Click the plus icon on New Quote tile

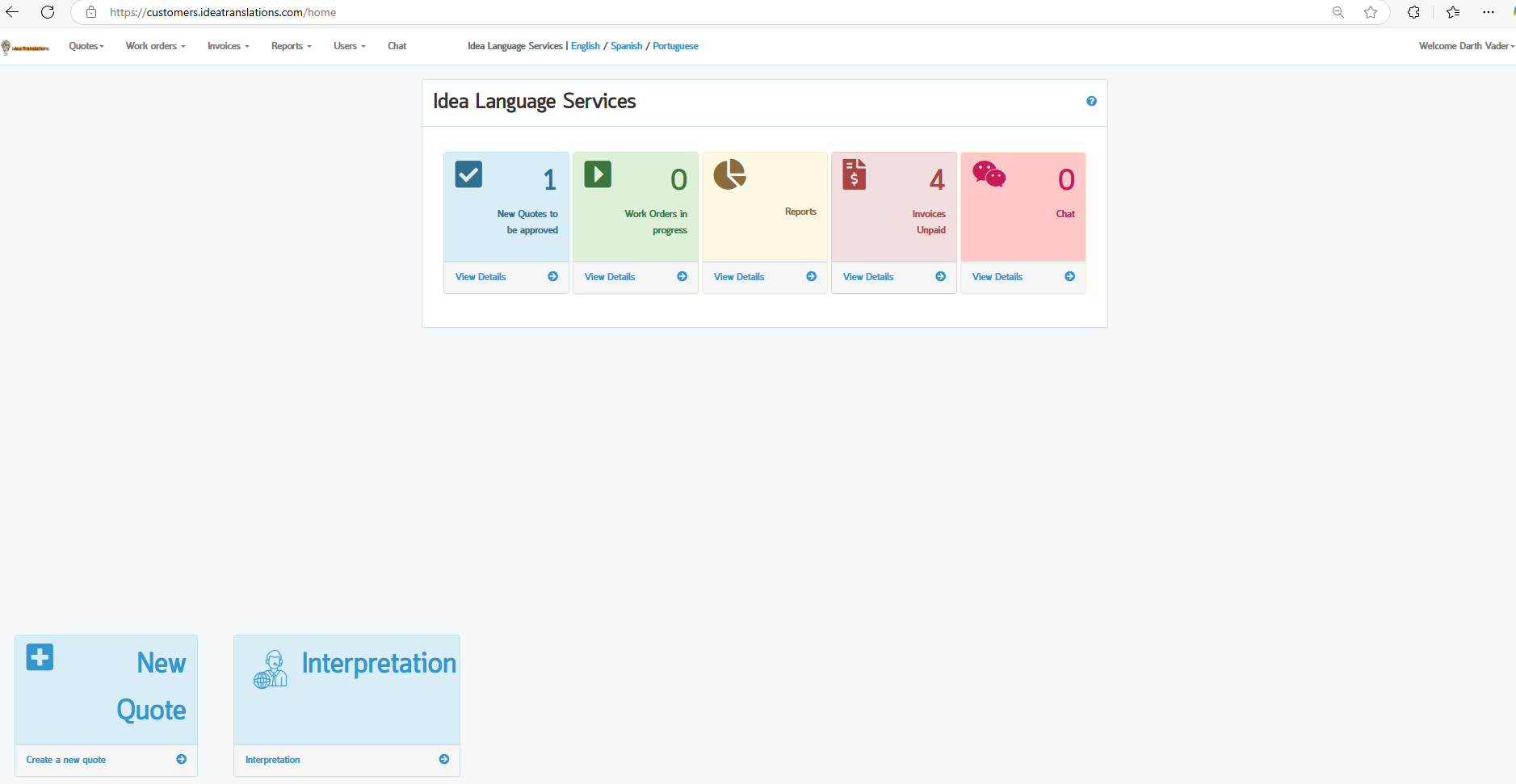point(40,657)
